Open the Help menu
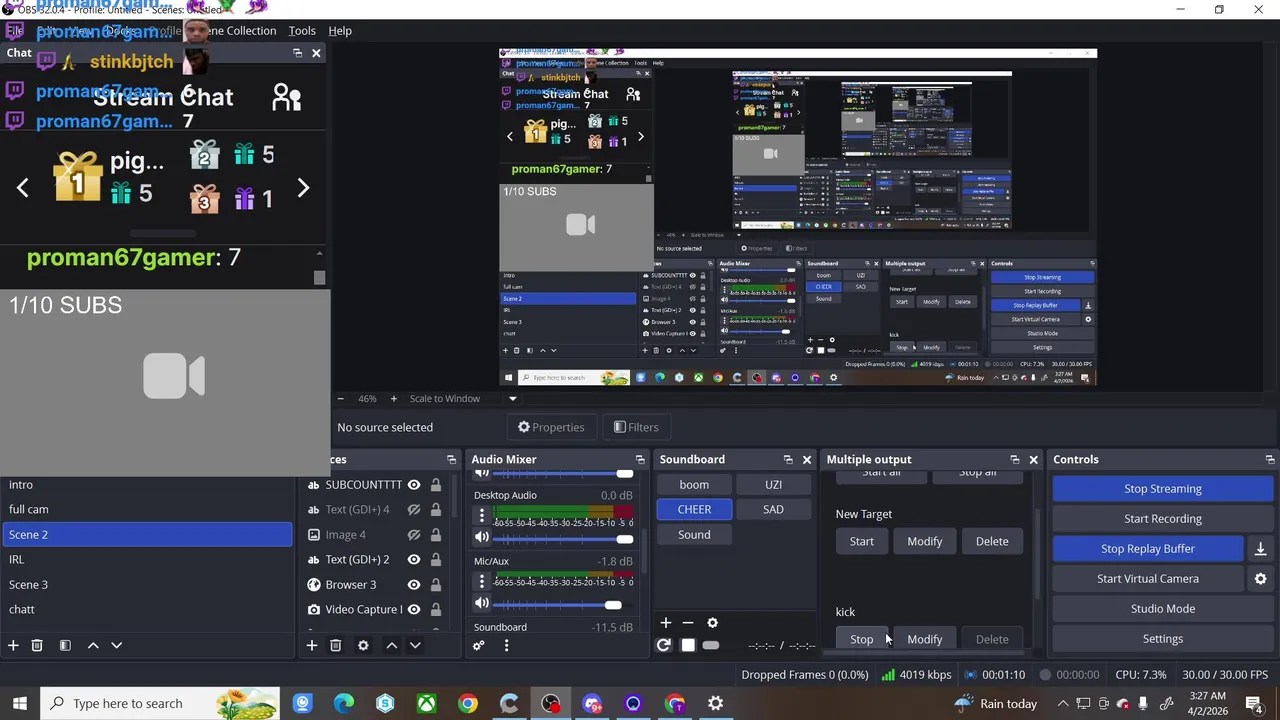The width and height of the screenshot is (1280, 720). pyautogui.click(x=340, y=31)
